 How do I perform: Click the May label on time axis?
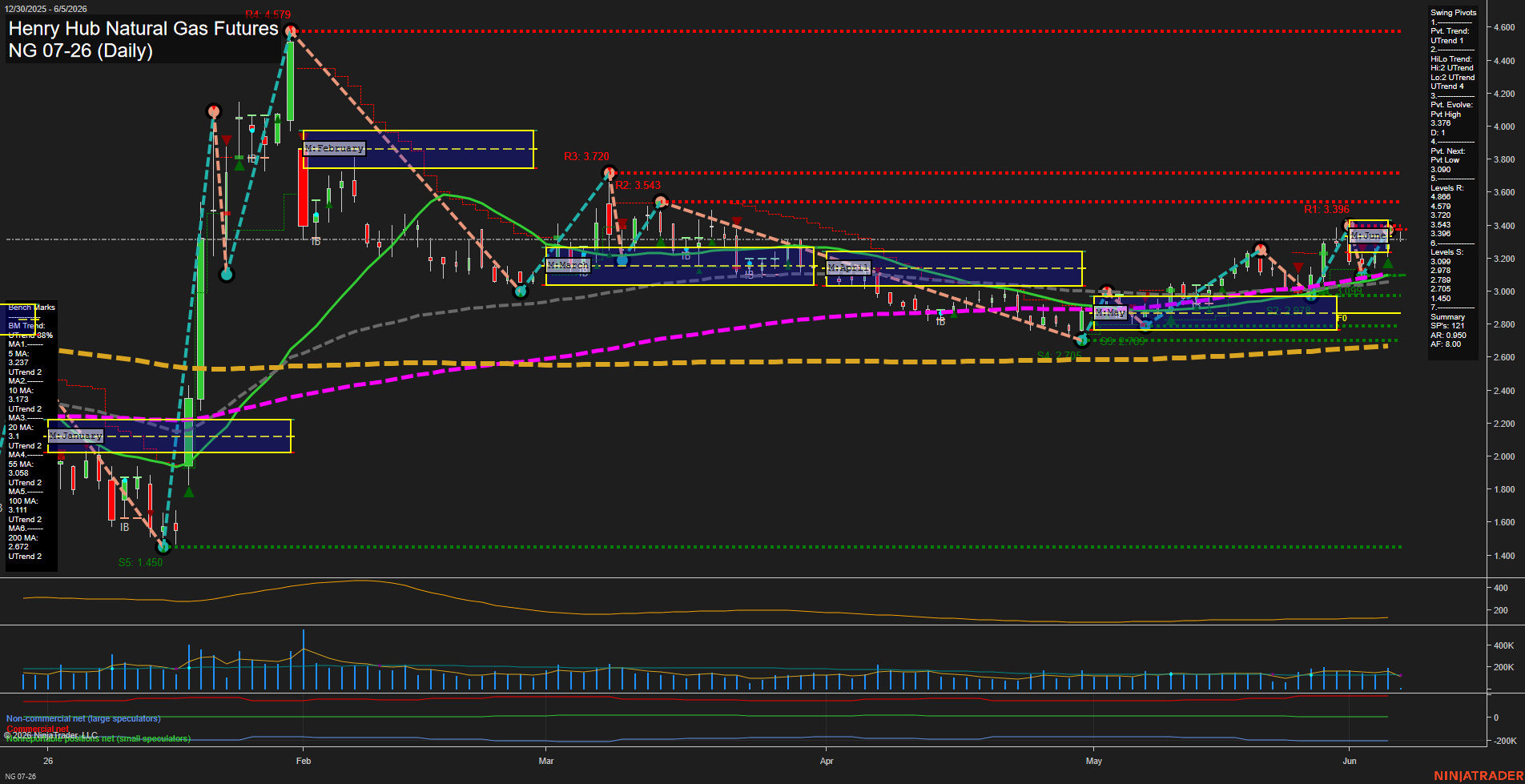point(1094,761)
